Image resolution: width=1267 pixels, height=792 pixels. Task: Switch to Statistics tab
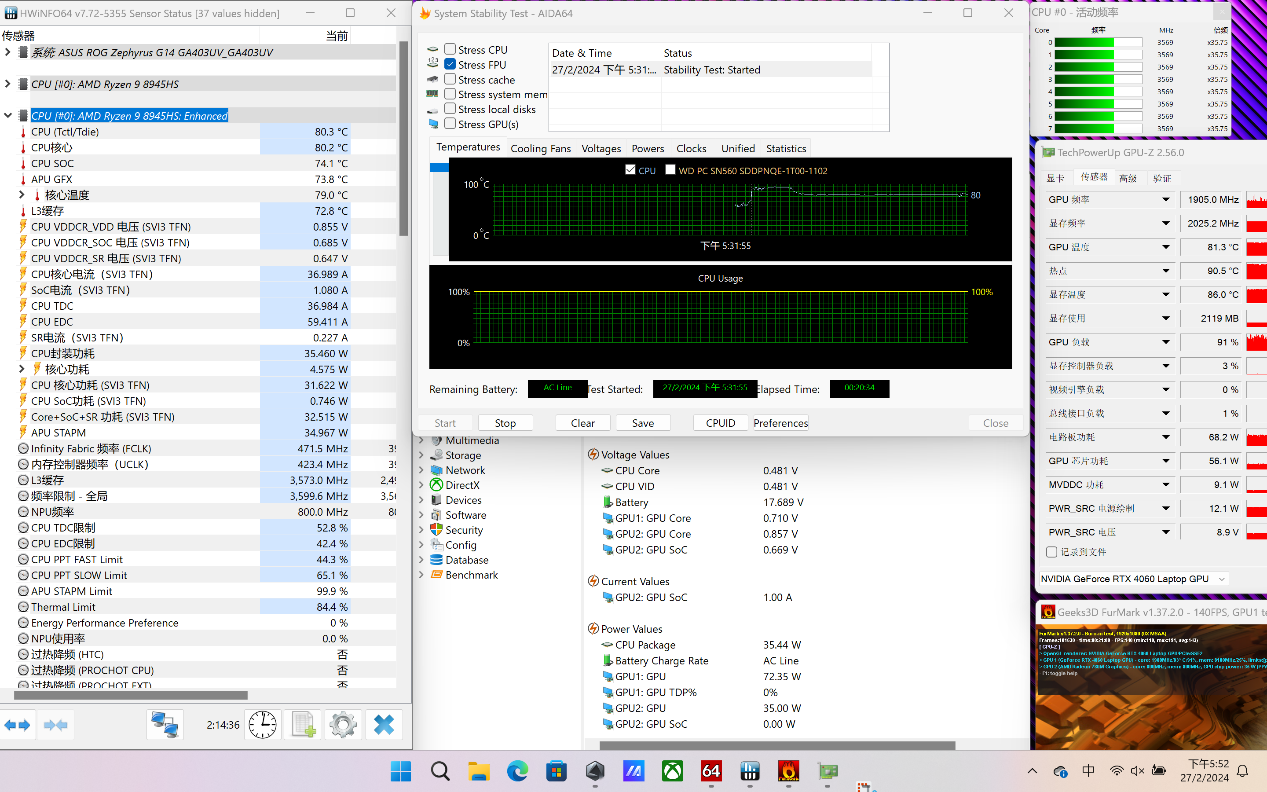point(786,148)
